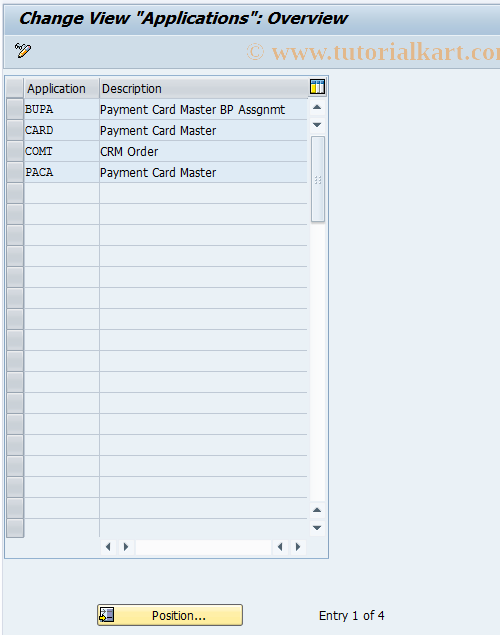This screenshot has height=635, width=500.
Task: Click the Description column header
Action: 203,88
